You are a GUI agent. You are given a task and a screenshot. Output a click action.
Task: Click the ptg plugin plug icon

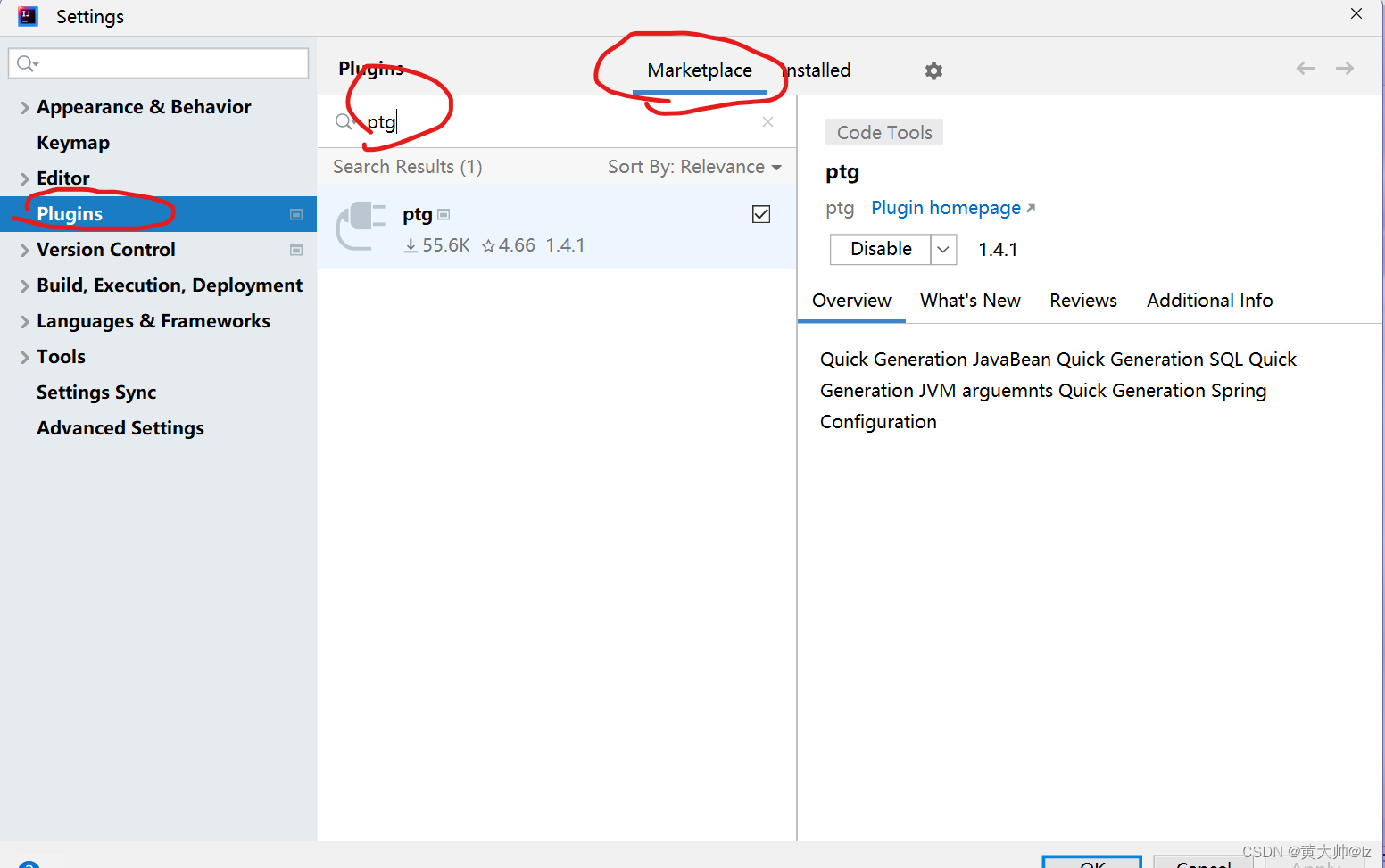click(x=361, y=226)
